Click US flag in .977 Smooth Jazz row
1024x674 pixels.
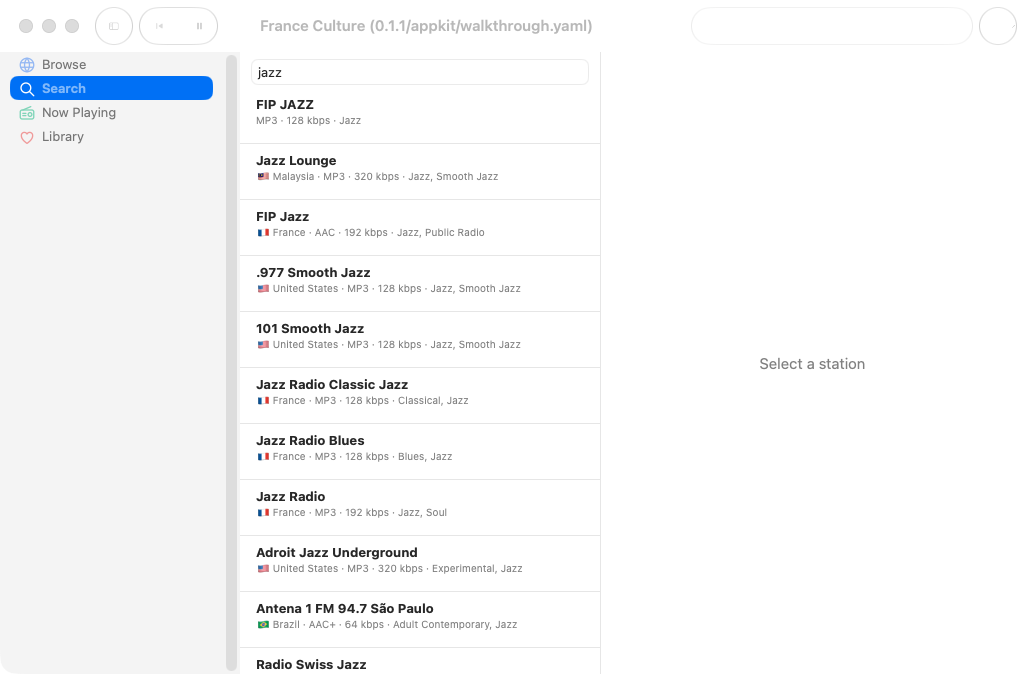pos(263,289)
